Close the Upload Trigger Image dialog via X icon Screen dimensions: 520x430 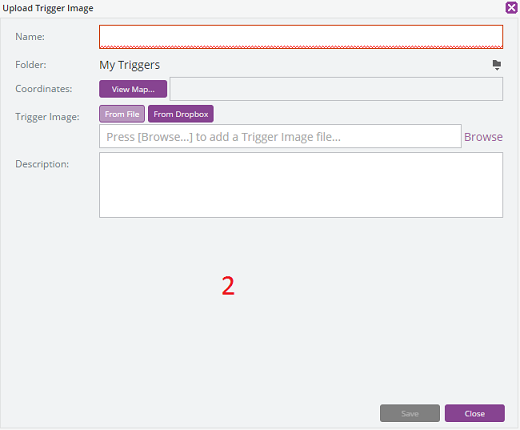pyautogui.click(x=511, y=7)
